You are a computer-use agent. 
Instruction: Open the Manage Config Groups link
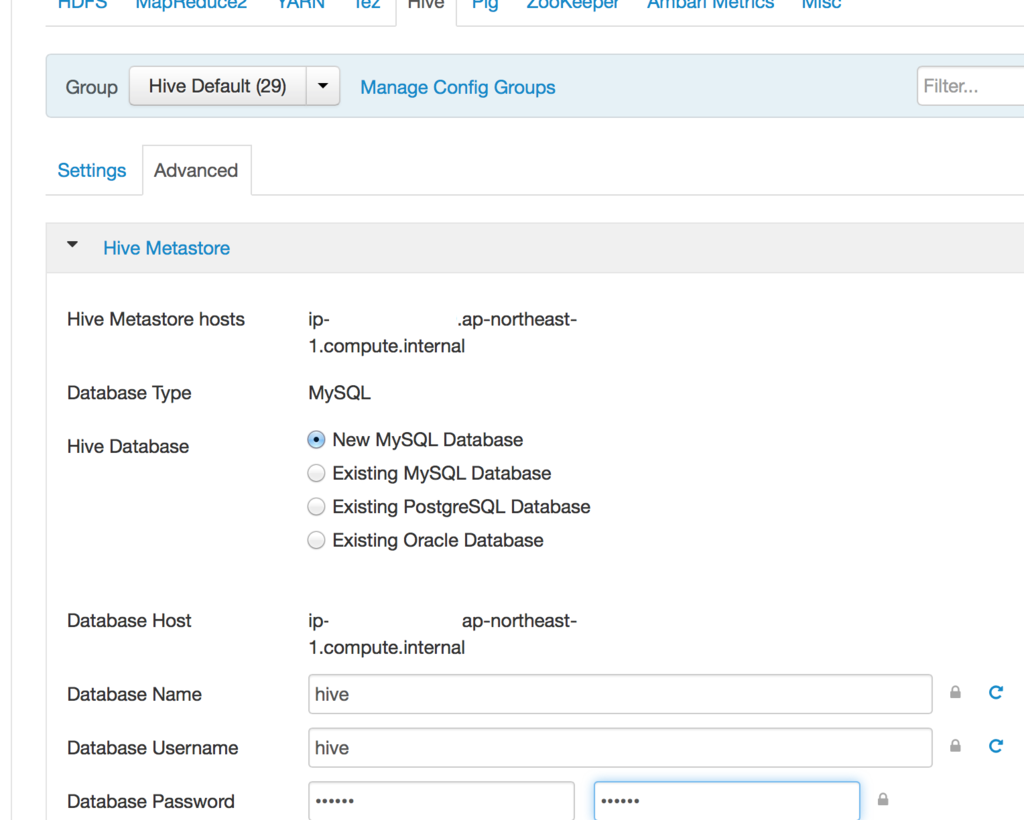[x=458, y=87]
